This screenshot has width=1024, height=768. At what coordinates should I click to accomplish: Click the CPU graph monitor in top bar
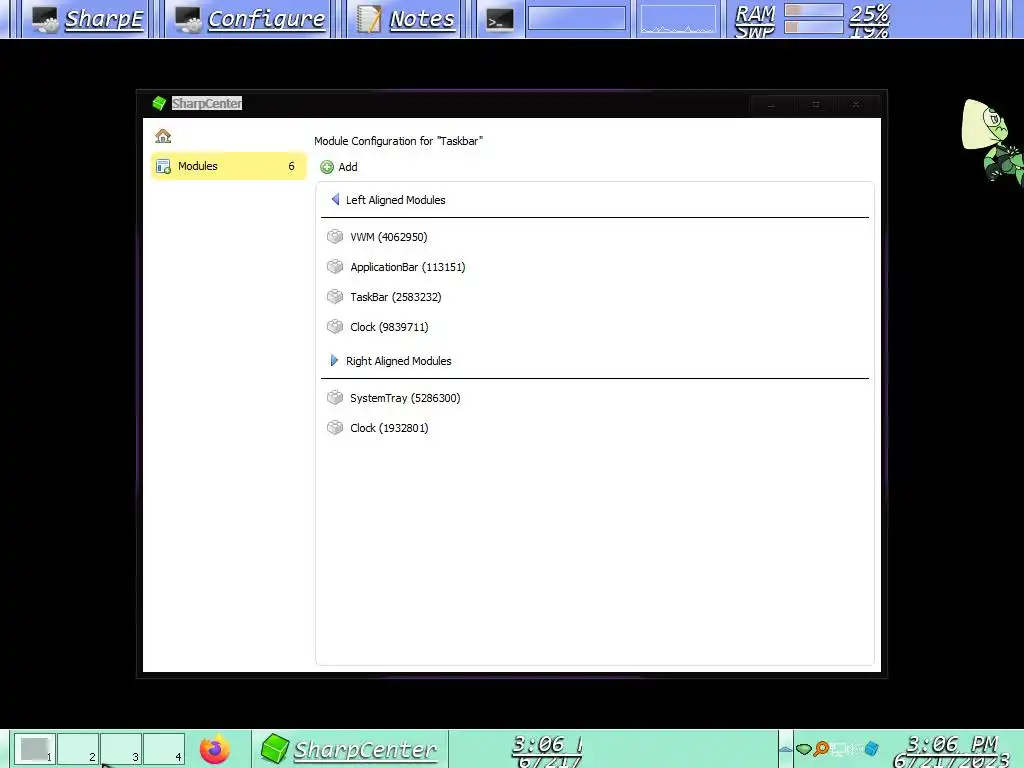[x=678, y=19]
